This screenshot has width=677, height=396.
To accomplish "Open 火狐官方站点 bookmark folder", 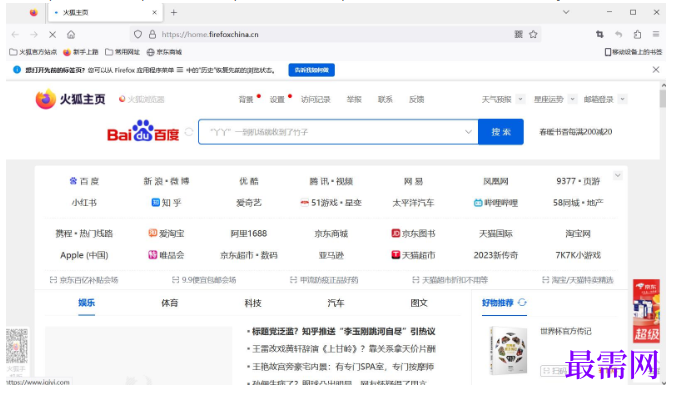I will [33, 52].
